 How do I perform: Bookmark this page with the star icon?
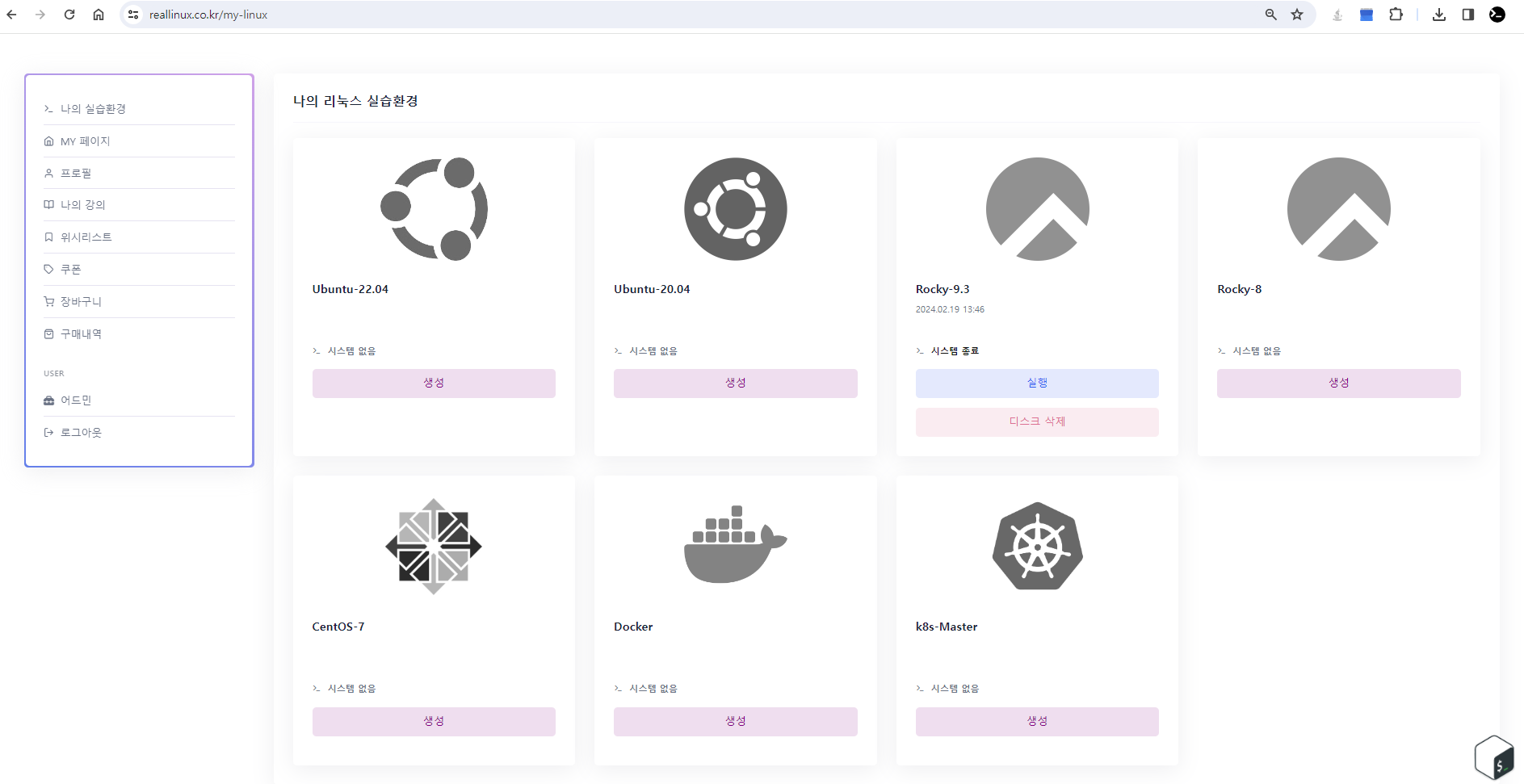pyautogui.click(x=1297, y=15)
